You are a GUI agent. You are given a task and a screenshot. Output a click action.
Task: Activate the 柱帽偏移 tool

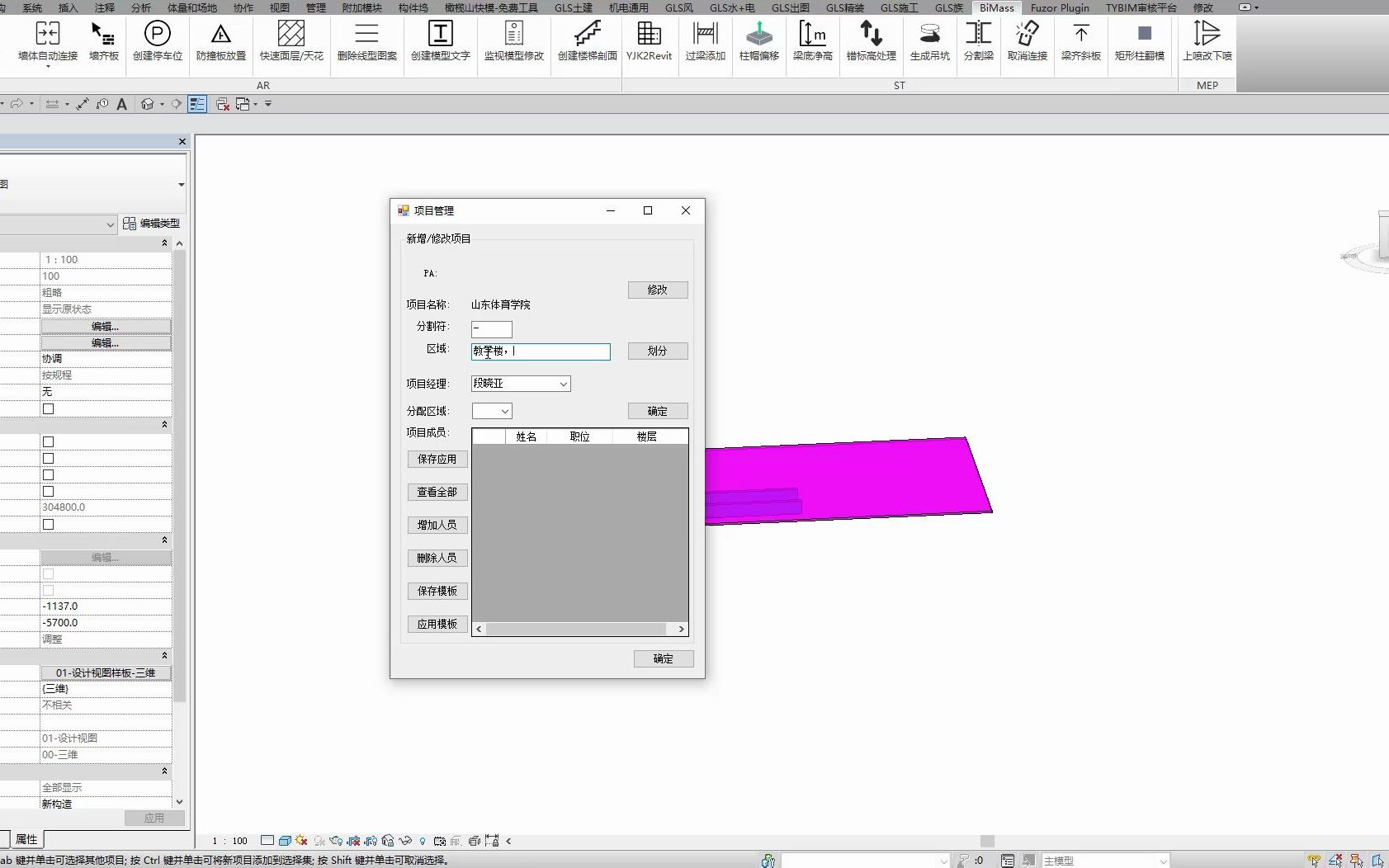click(x=759, y=43)
